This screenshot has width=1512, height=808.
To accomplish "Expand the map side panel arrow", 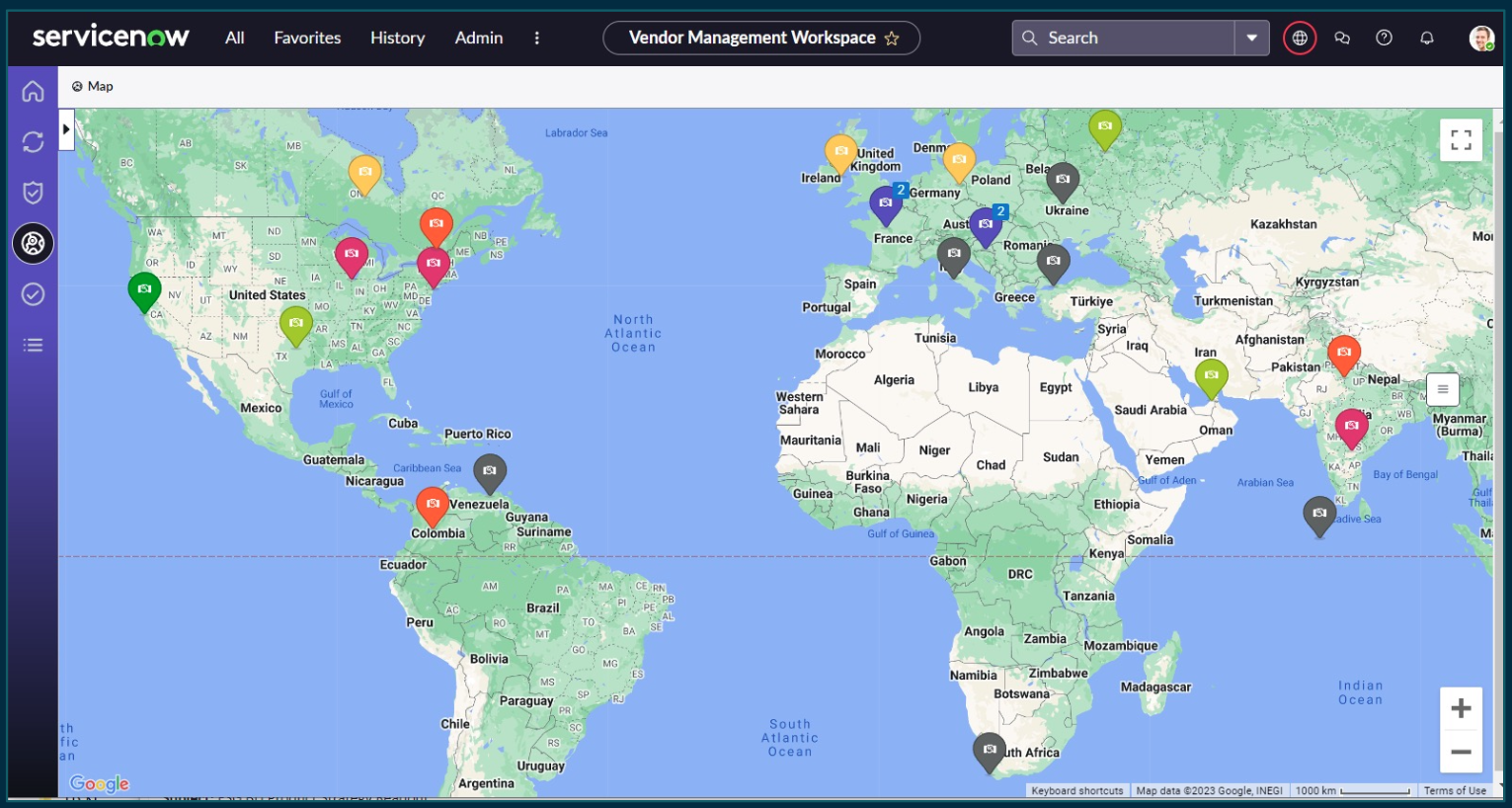I will [66, 129].
